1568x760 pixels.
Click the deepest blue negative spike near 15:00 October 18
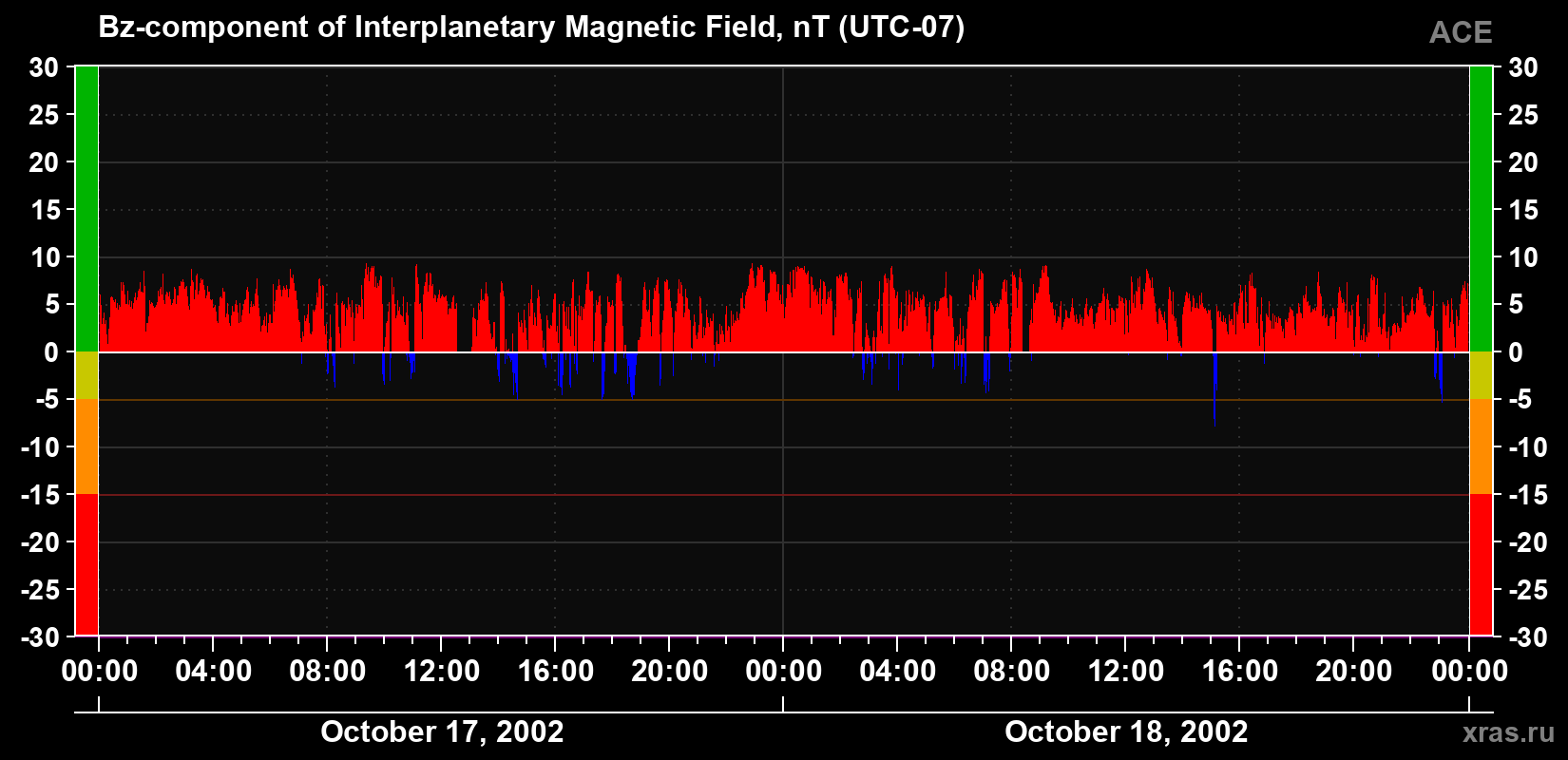(x=1214, y=389)
